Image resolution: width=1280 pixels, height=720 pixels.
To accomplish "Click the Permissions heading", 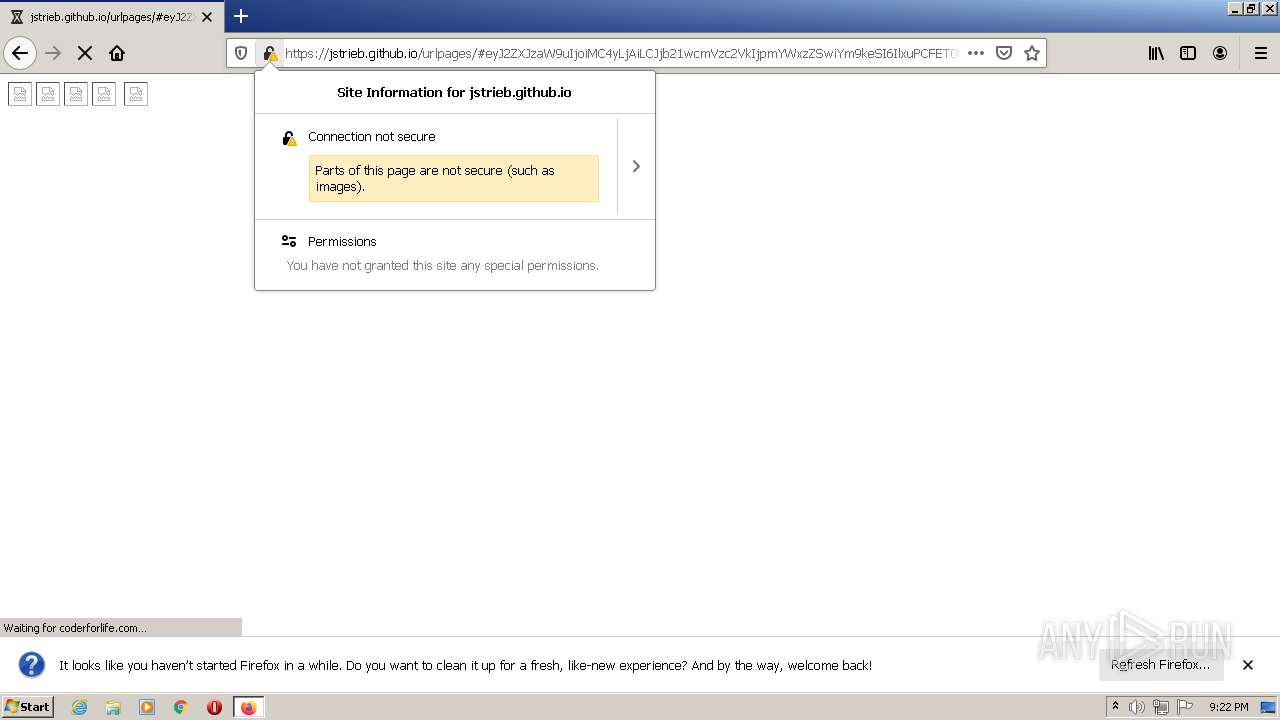I will coord(342,242).
